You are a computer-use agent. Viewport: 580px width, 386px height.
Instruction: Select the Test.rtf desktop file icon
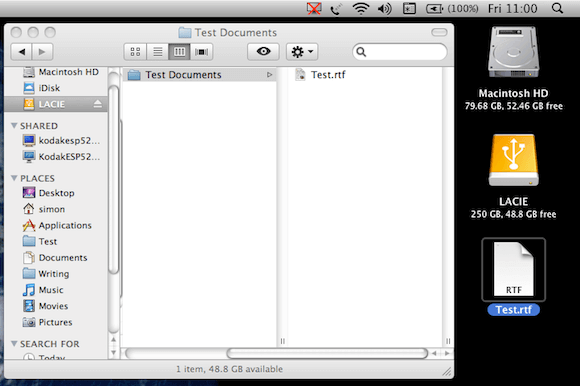[x=513, y=270]
